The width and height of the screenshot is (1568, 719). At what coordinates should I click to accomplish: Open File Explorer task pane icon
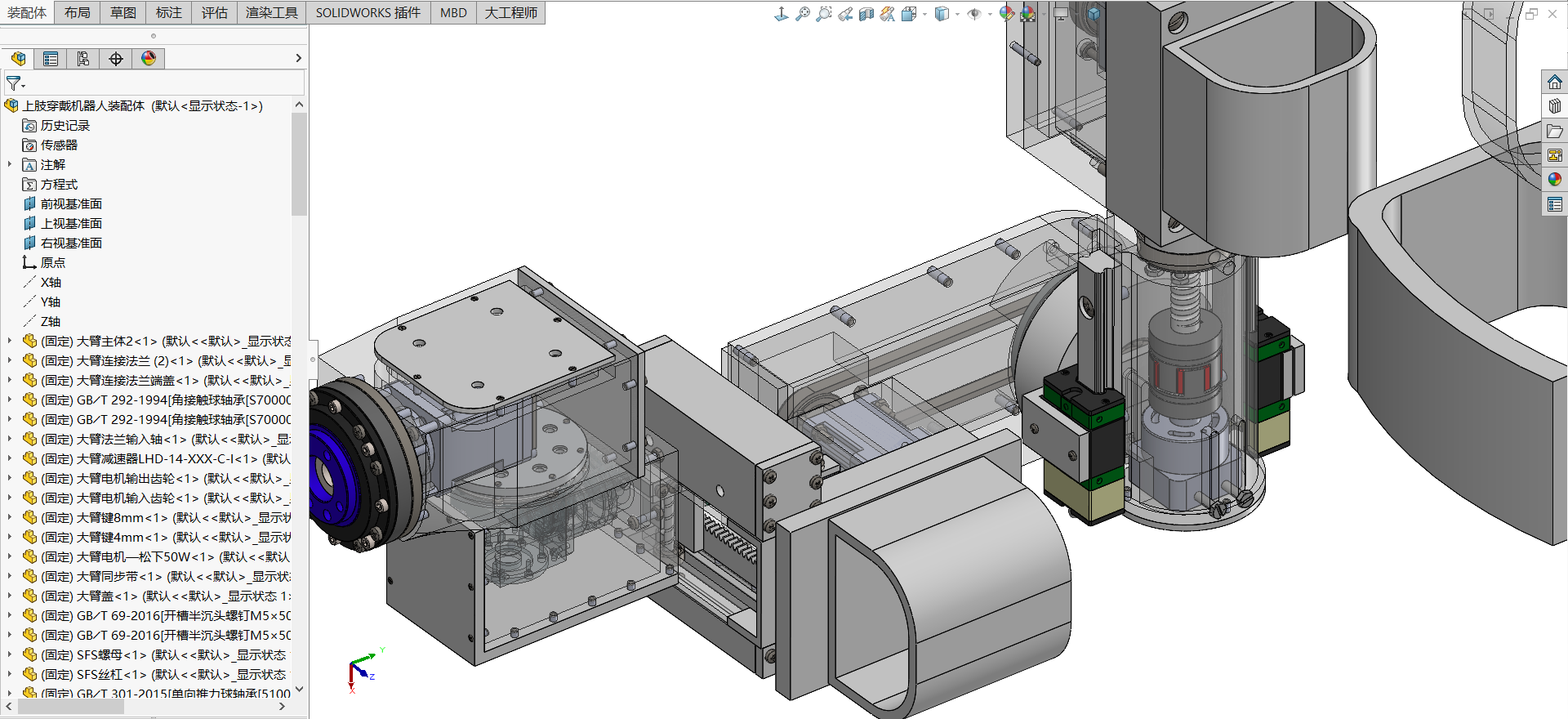pyautogui.click(x=1555, y=131)
